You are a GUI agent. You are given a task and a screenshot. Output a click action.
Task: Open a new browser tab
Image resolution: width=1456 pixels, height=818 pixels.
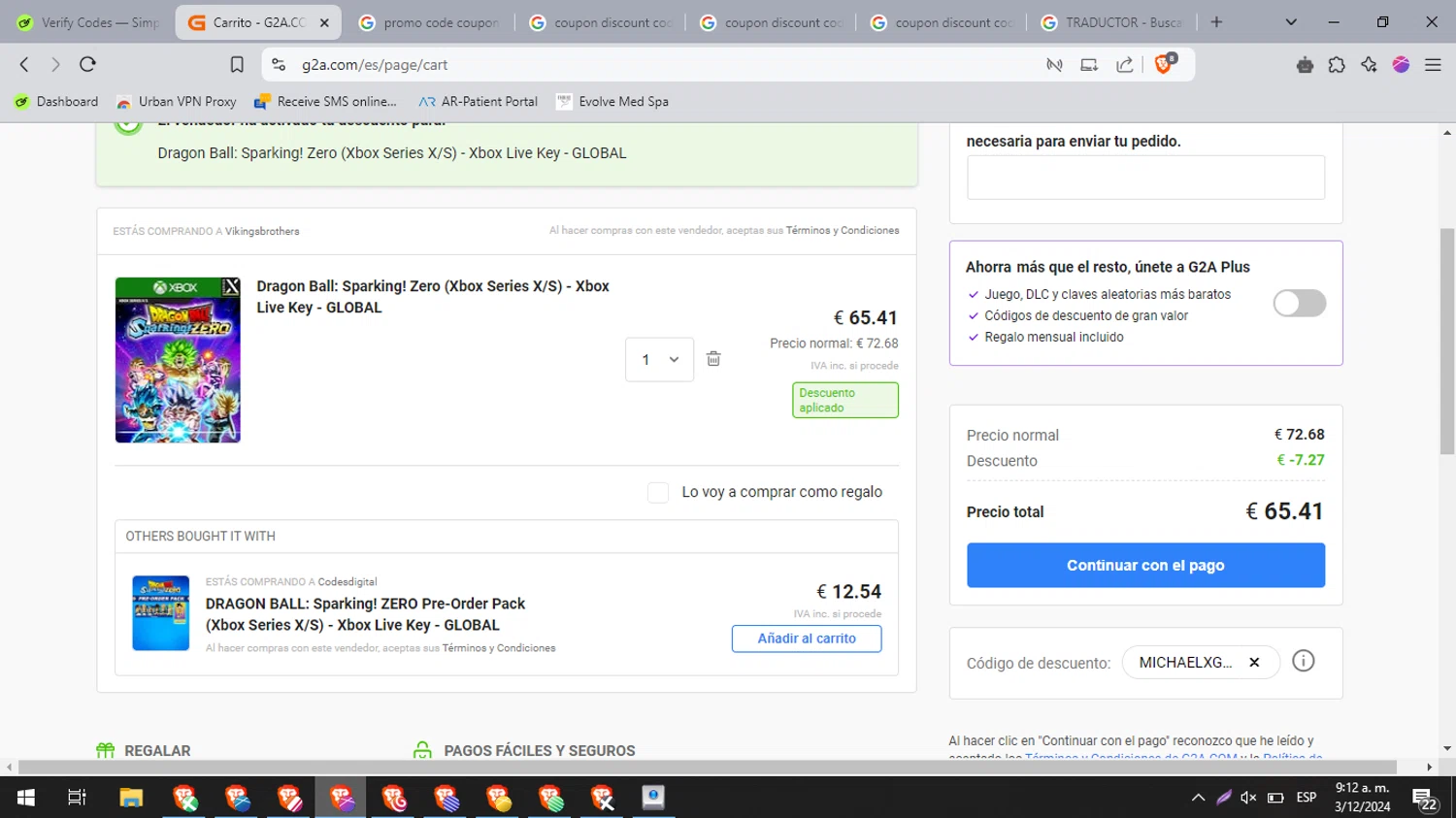click(x=1216, y=22)
